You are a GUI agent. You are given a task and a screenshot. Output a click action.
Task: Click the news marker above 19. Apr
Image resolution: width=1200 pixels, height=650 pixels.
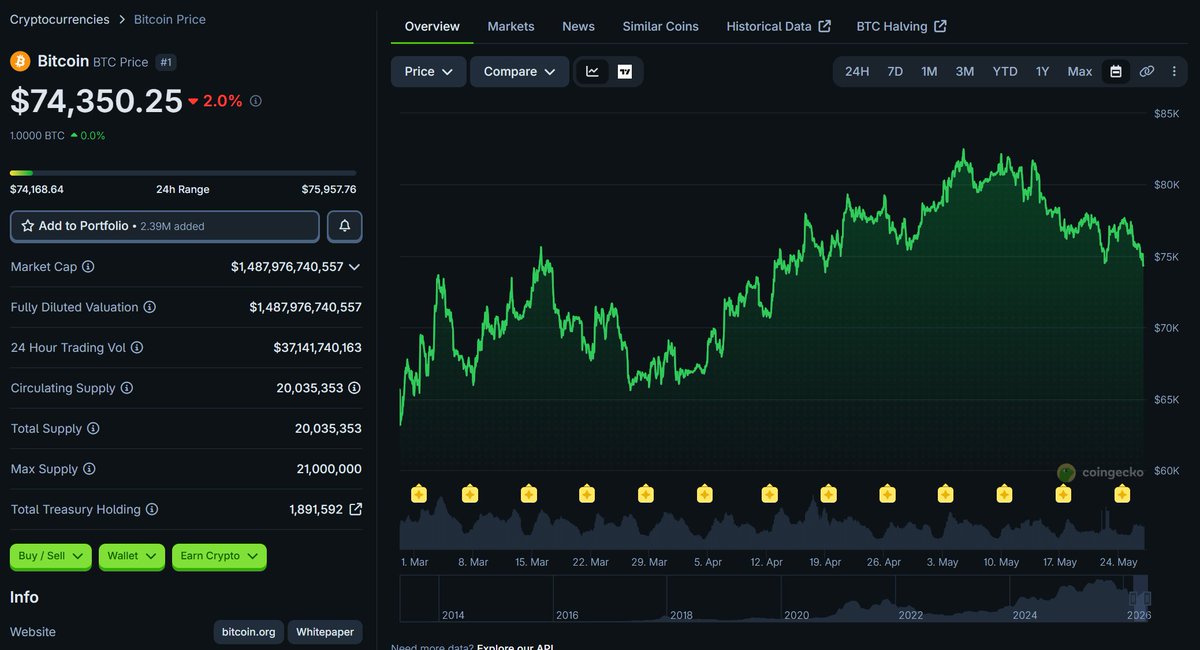[828, 493]
